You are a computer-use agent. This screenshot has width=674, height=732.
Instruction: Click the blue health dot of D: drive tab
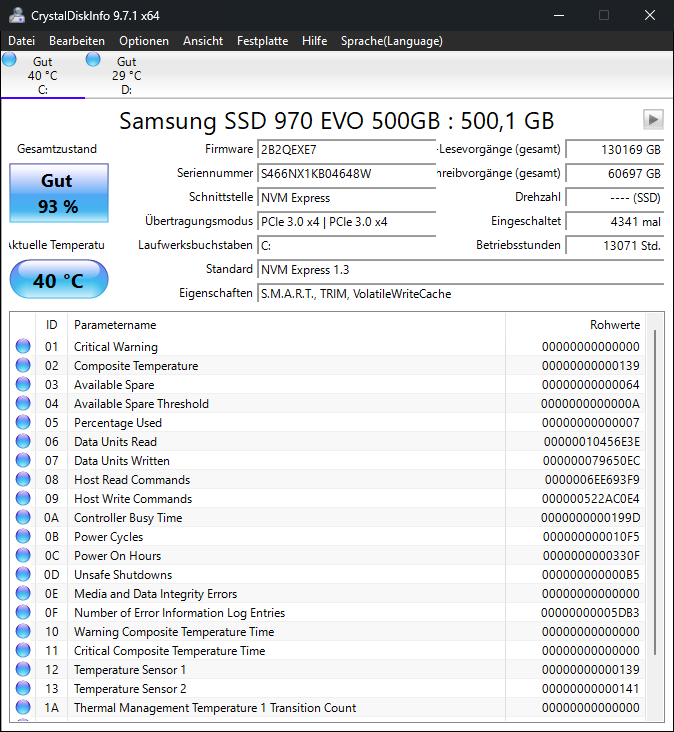[93, 60]
